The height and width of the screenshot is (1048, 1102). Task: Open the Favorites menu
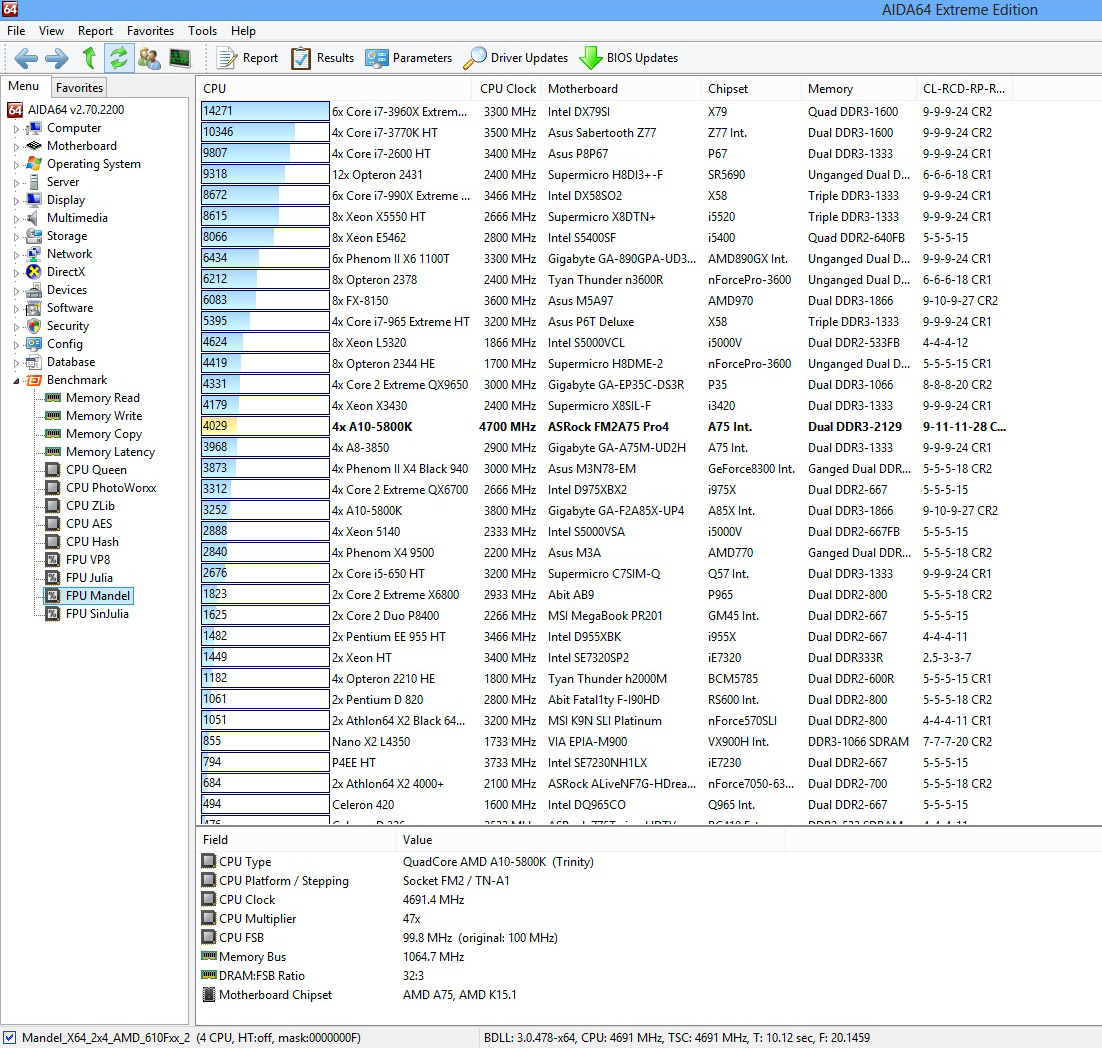click(x=150, y=31)
